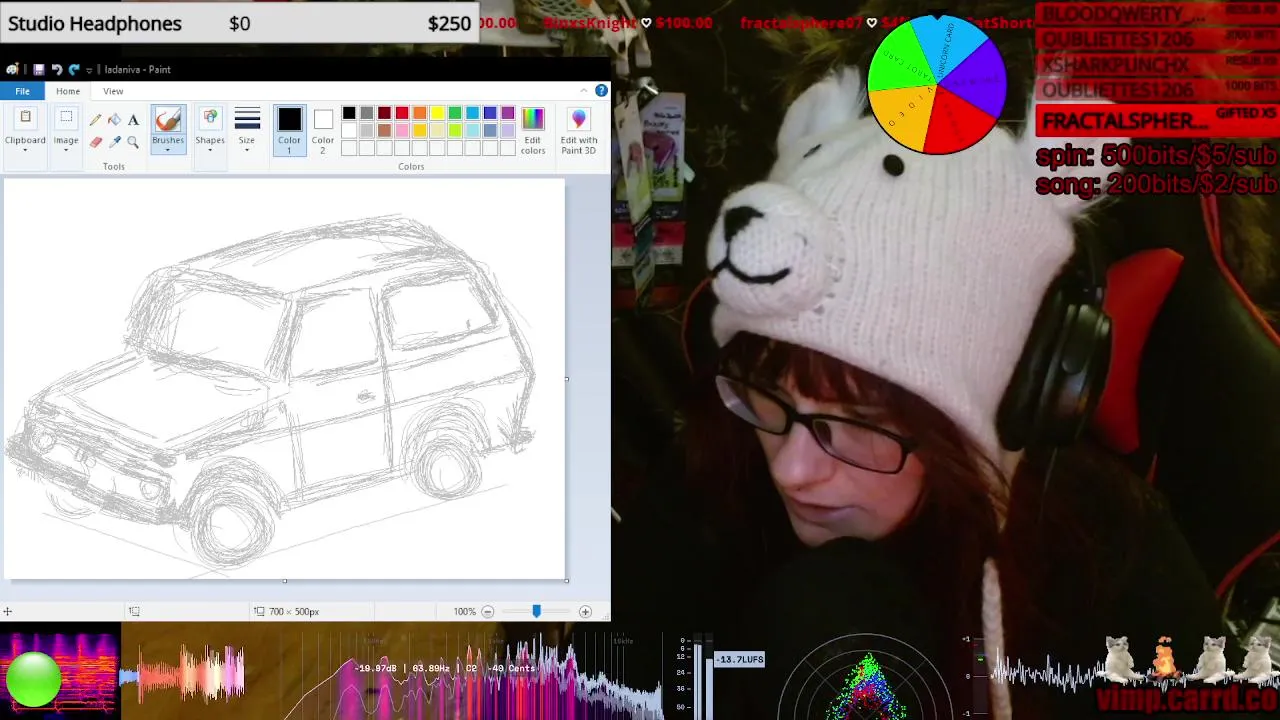Click the Size line thickness icon
The image size is (1280, 720).
[x=247, y=120]
